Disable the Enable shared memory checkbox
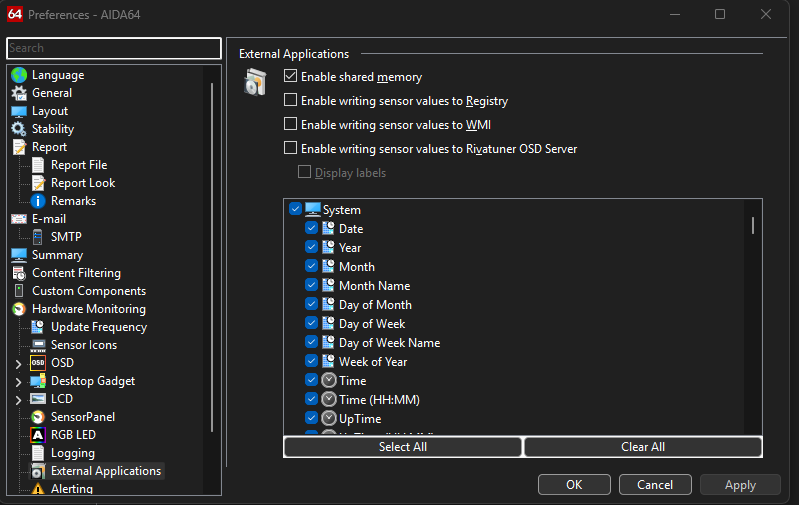Image resolution: width=799 pixels, height=505 pixels. (x=290, y=76)
